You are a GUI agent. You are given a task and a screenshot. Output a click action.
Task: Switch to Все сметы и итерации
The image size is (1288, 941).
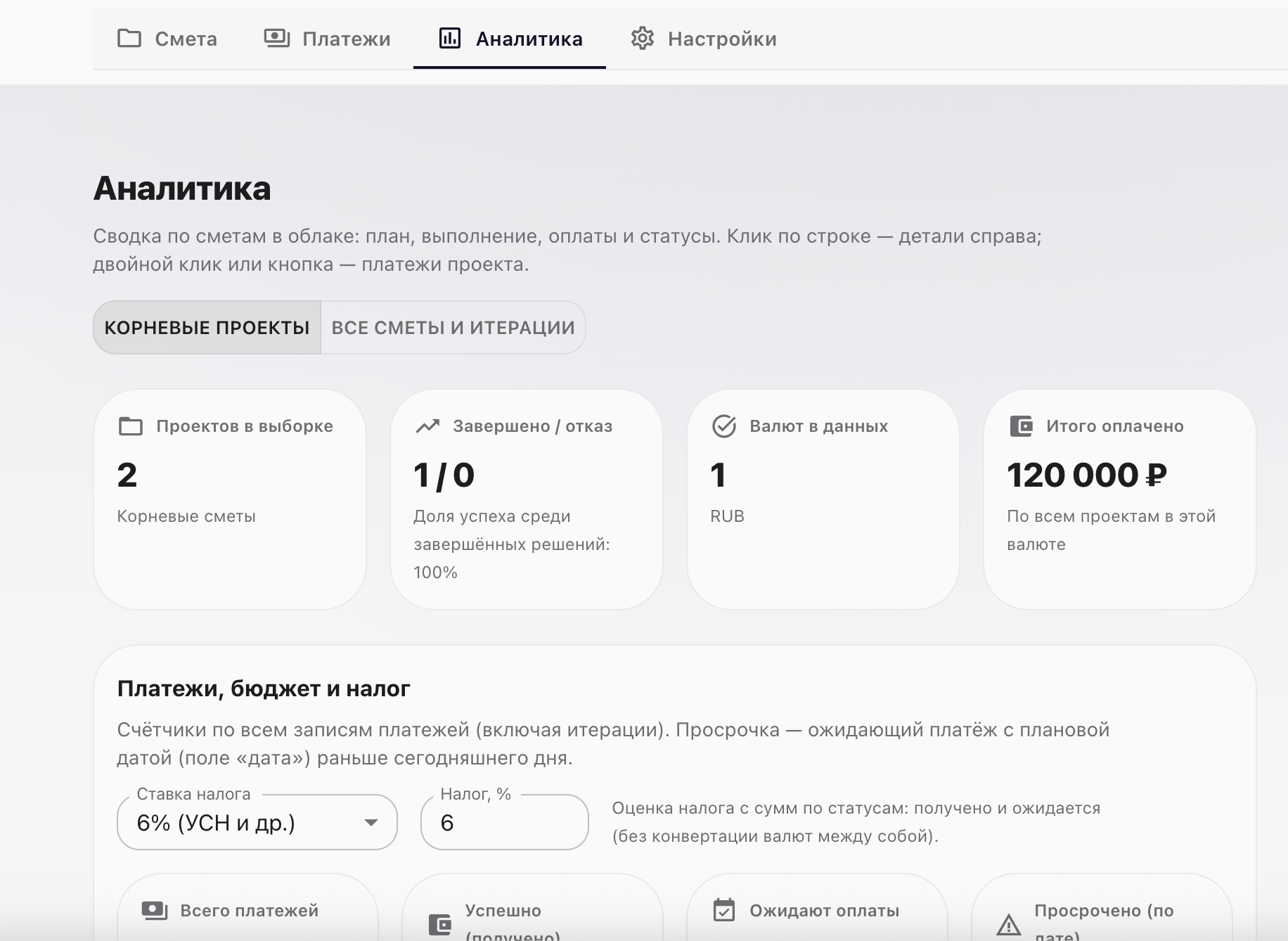click(453, 328)
